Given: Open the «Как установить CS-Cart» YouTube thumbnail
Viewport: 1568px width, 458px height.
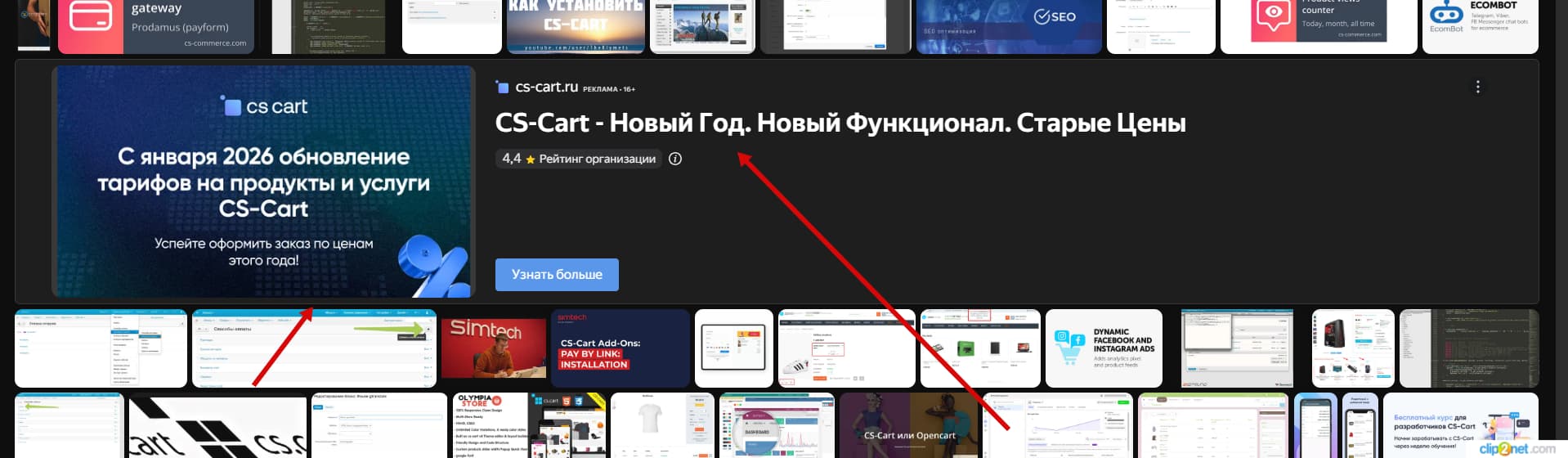Looking at the screenshot, I should [x=576, y=25].
